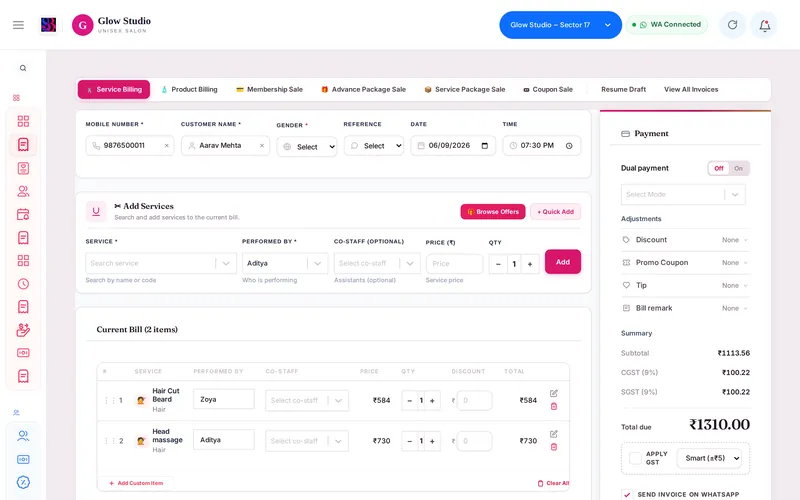Click the Price input field
The width and height of the screenshot is (800, 500).
click(x=454, y=264)
